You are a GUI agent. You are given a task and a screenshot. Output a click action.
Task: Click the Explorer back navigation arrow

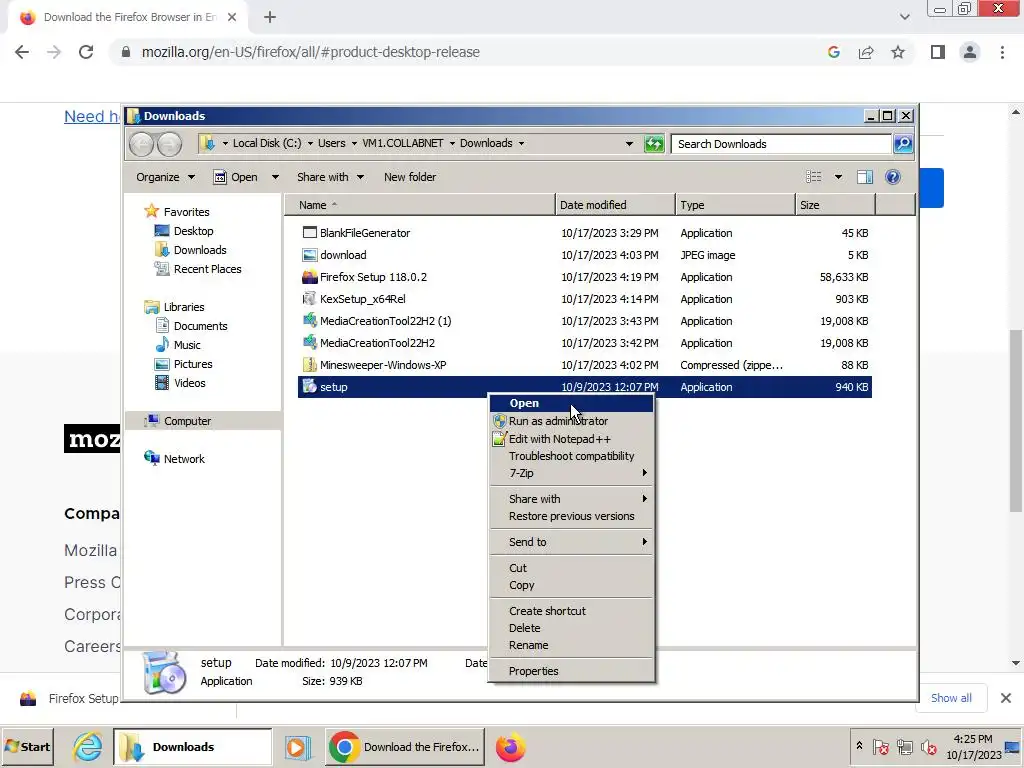(x=141, y=144)
